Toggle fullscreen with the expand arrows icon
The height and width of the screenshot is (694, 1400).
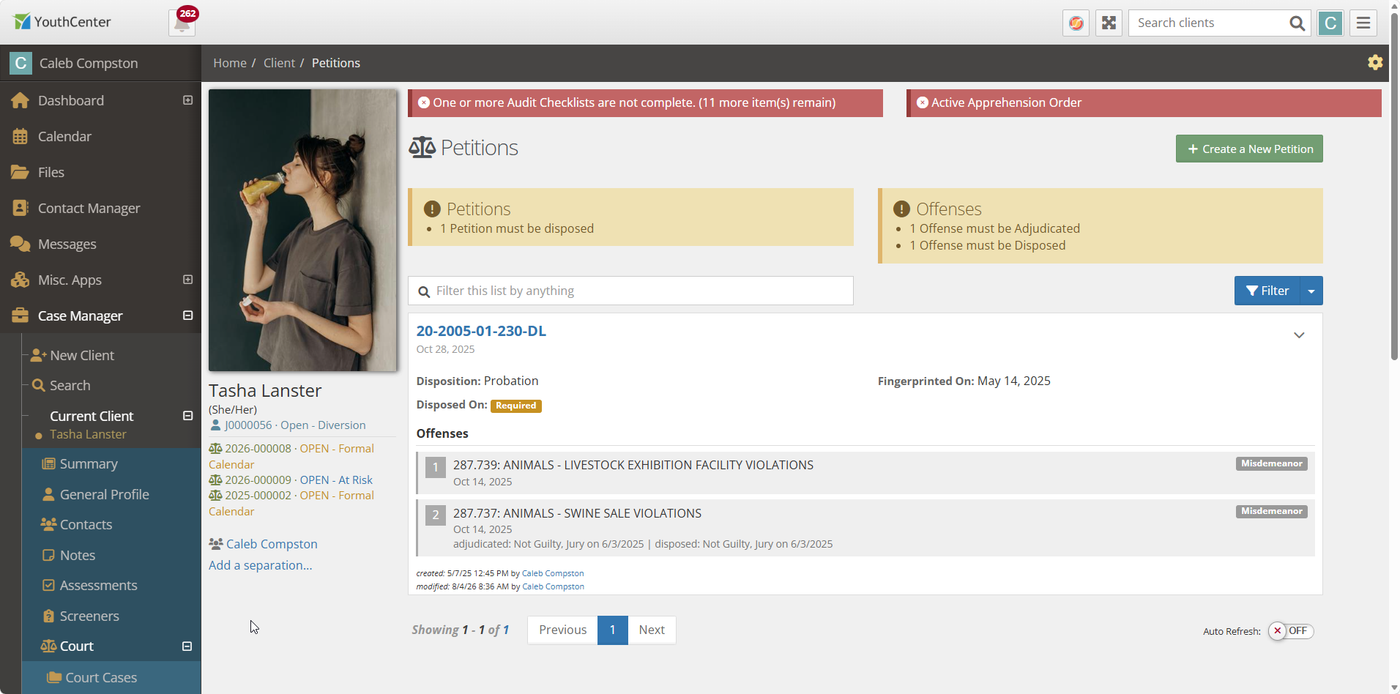click(x=1109, y=23)
